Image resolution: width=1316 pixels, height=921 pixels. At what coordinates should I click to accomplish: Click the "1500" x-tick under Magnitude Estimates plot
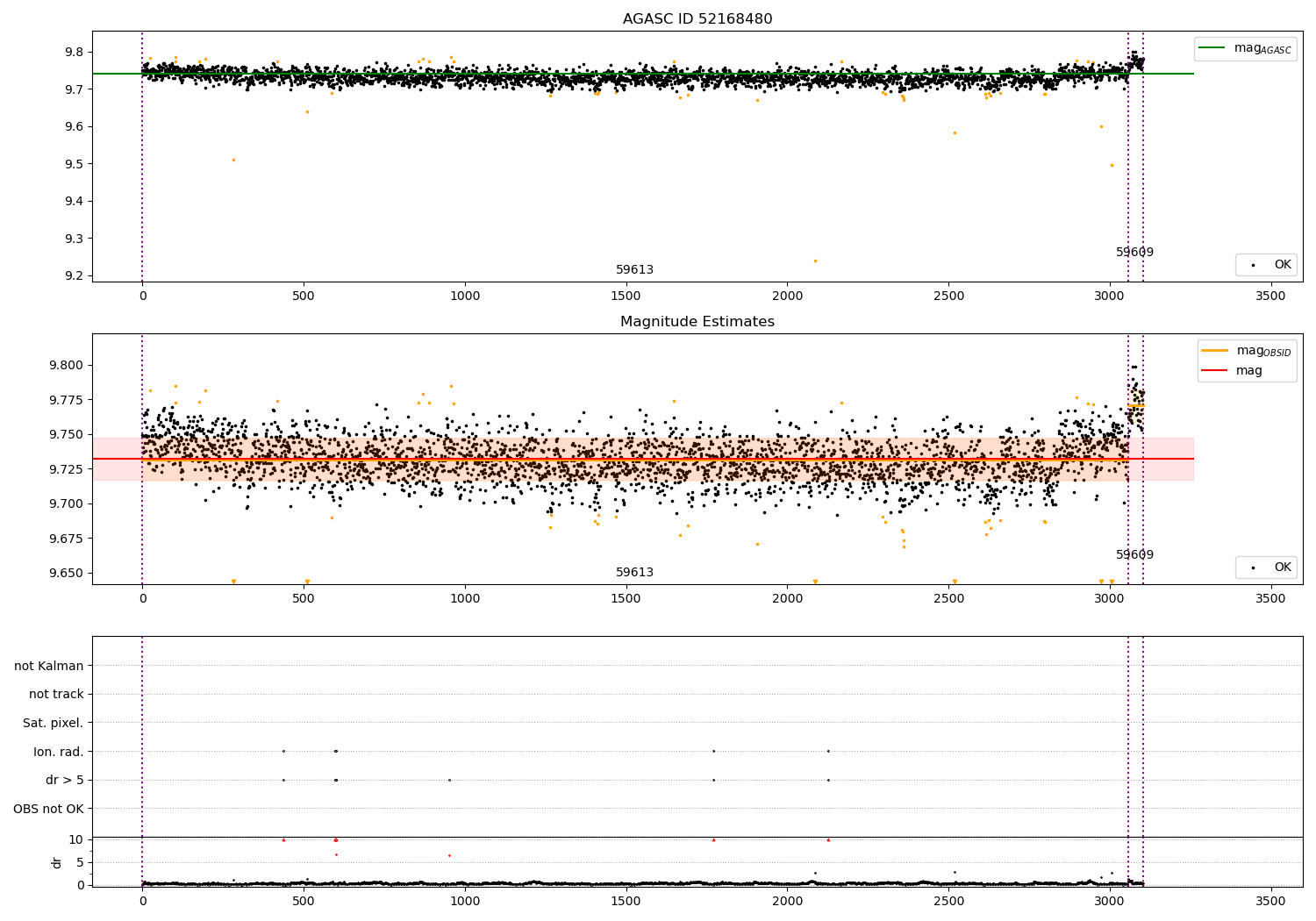point(626,599)
